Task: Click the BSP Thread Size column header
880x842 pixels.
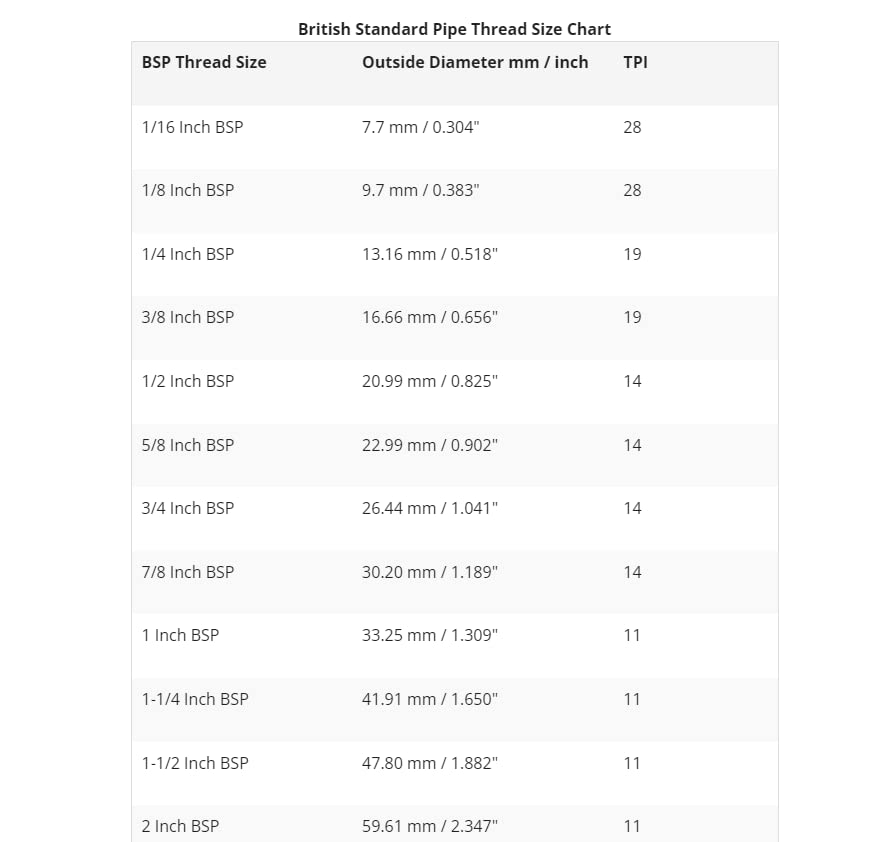Action: tap(204, 62)
